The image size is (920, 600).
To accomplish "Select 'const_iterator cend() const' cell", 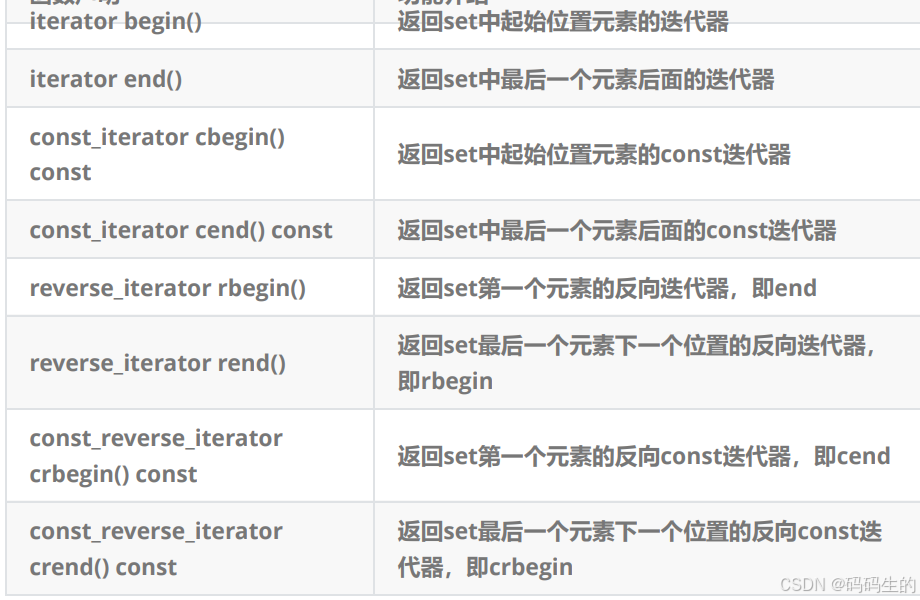I will click(181, 230).
